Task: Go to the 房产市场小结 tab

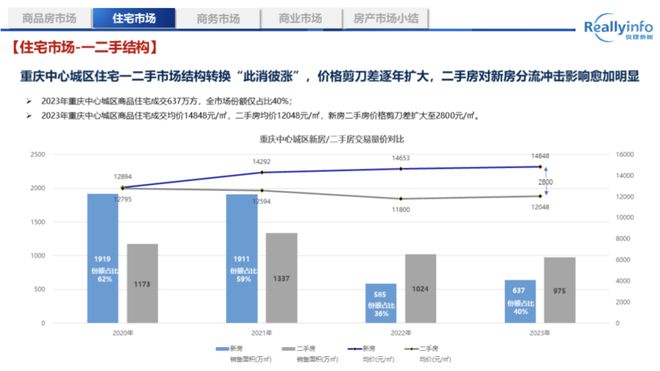Action: (x=386, y=19)
